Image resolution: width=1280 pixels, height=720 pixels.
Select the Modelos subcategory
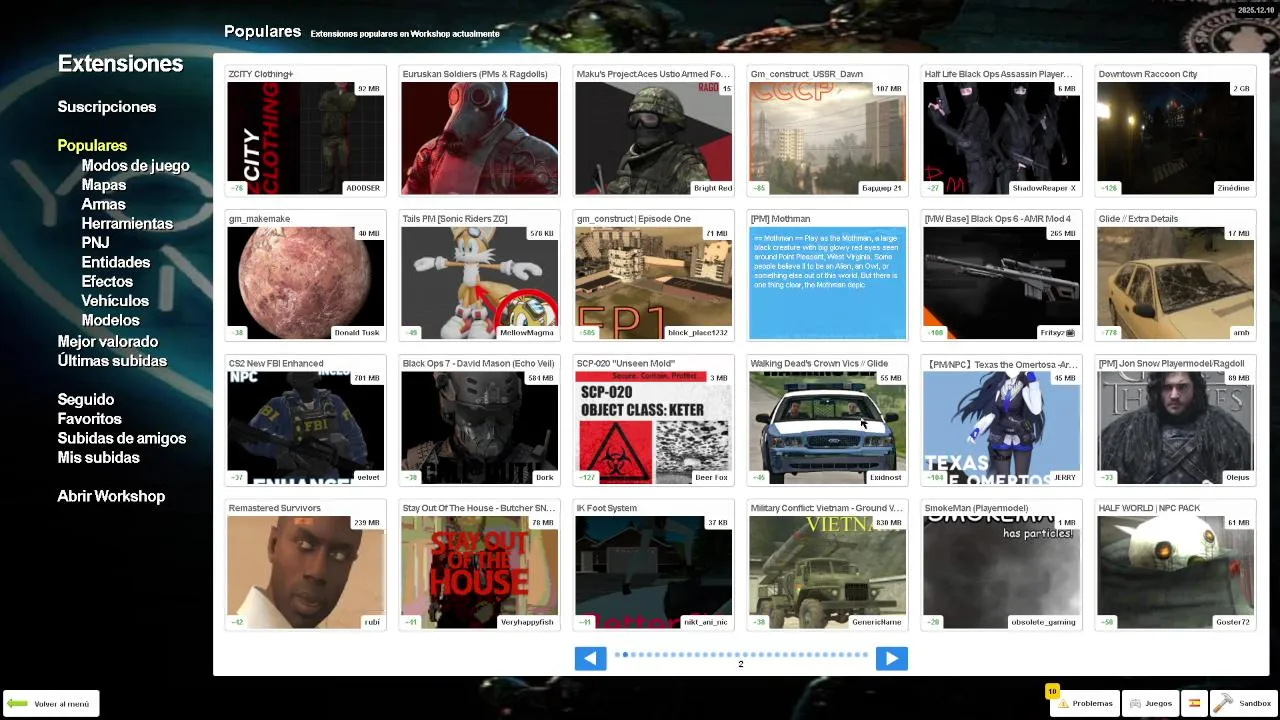pyautogui.click(x=110, y=320)
